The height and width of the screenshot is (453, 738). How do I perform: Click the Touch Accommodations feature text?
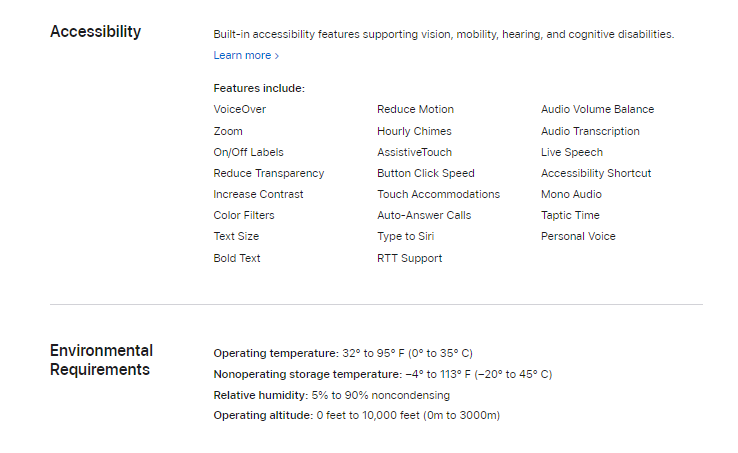[x=438, y=194]
